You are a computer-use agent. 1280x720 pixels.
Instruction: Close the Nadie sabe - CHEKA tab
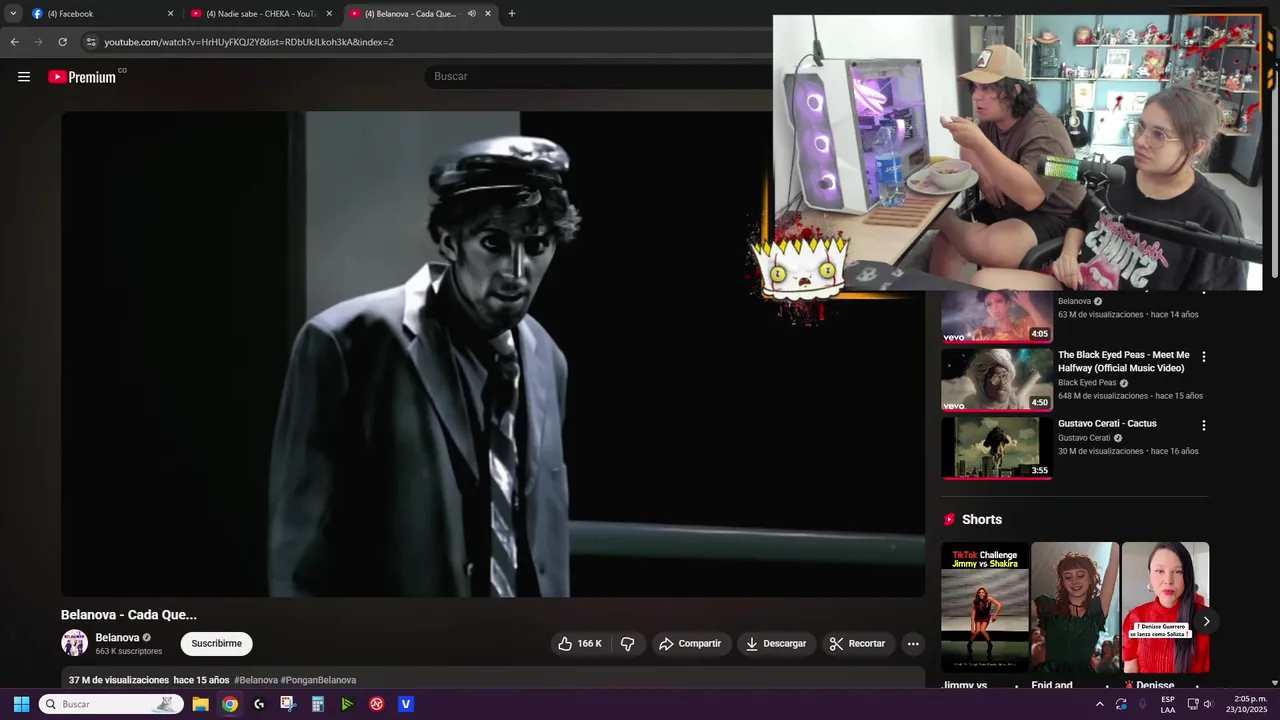(329, 14)
